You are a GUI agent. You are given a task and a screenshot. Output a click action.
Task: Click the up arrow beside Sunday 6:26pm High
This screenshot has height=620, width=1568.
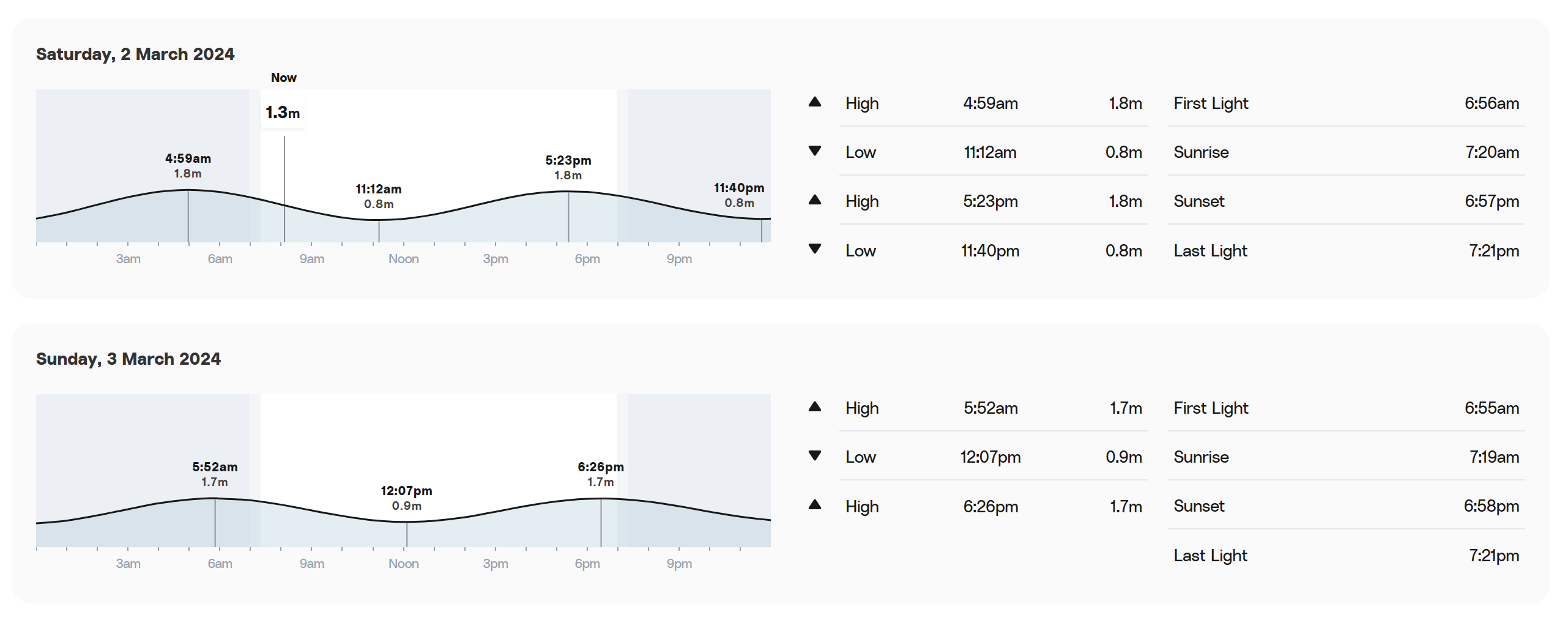[814, 505]
